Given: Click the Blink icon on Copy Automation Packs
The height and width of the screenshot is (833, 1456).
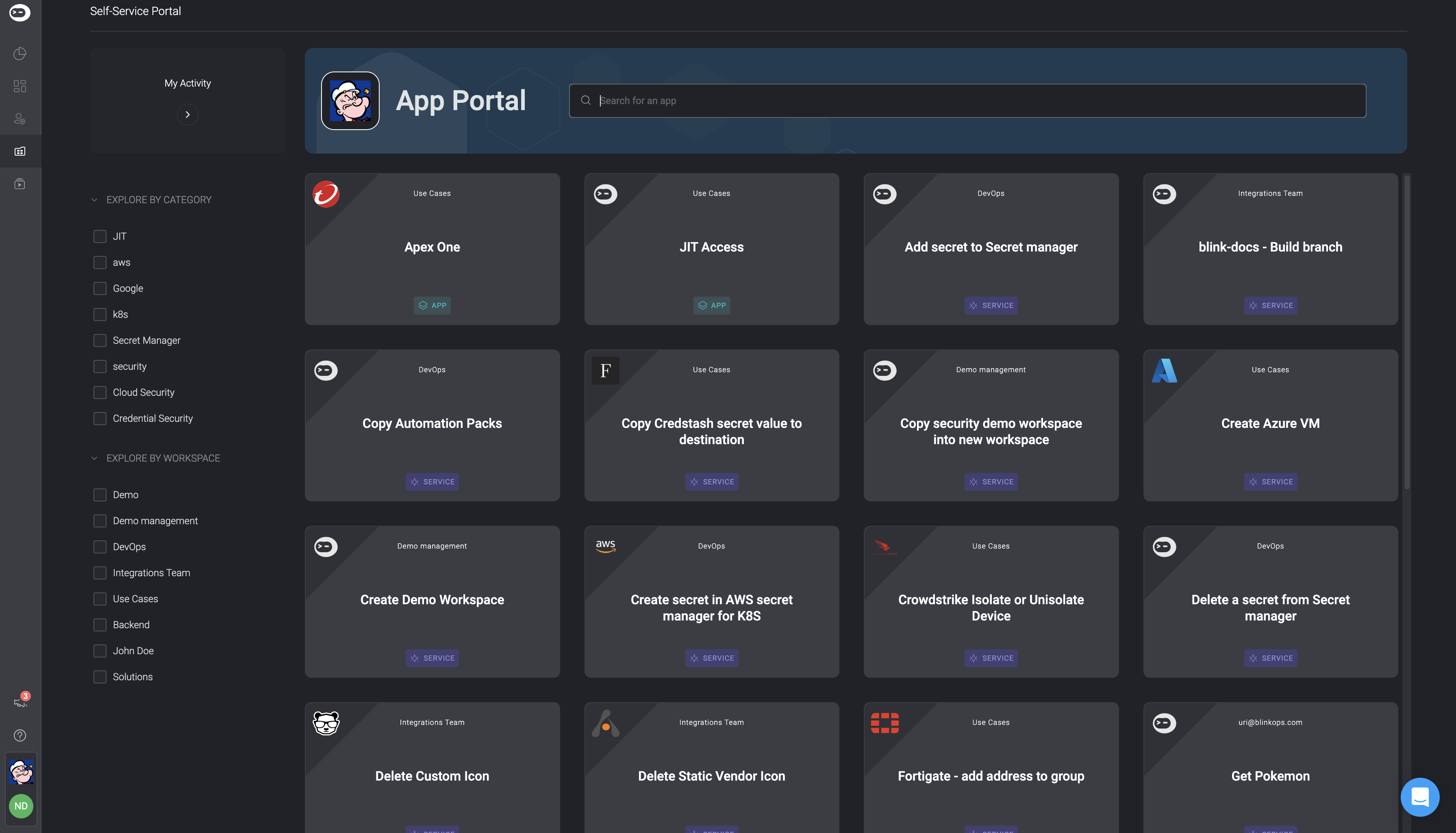Looking at the screenshot, I should point(326,371).
